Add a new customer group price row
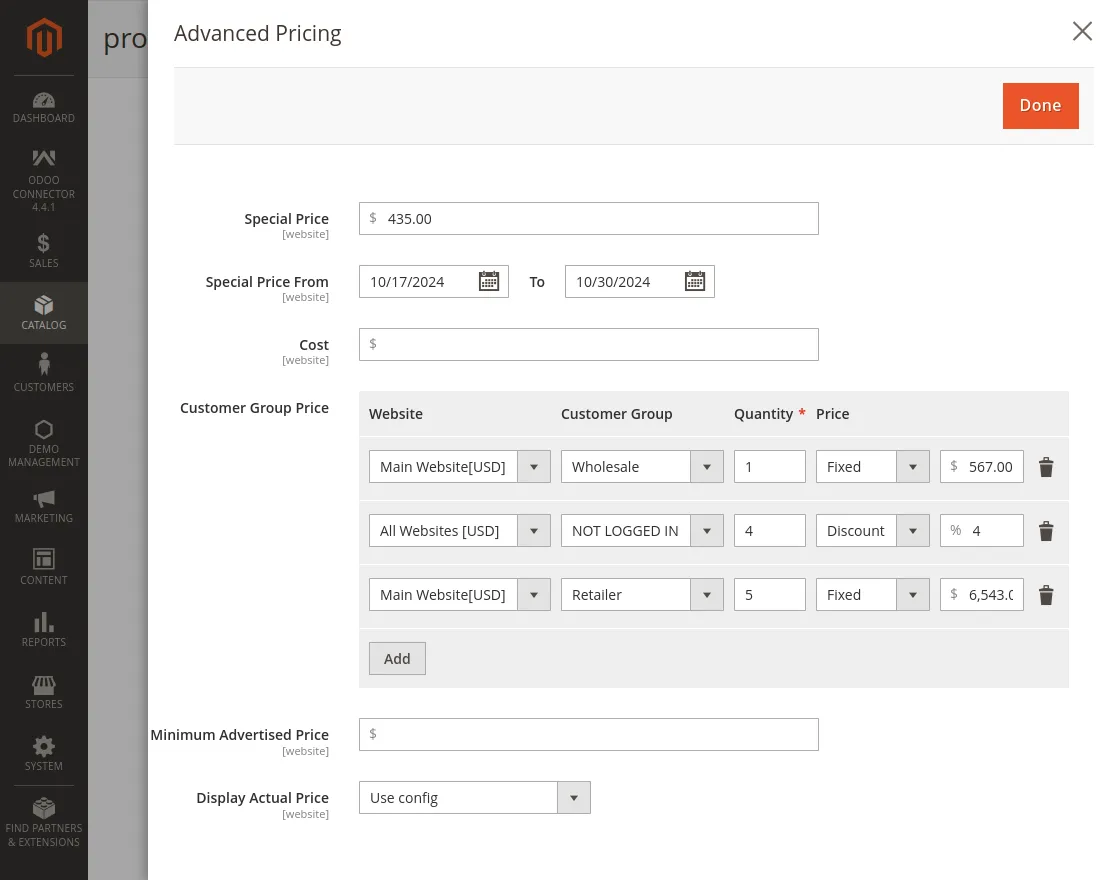Viewport: 1120px width, 880px height. click(x=397, y=659)
